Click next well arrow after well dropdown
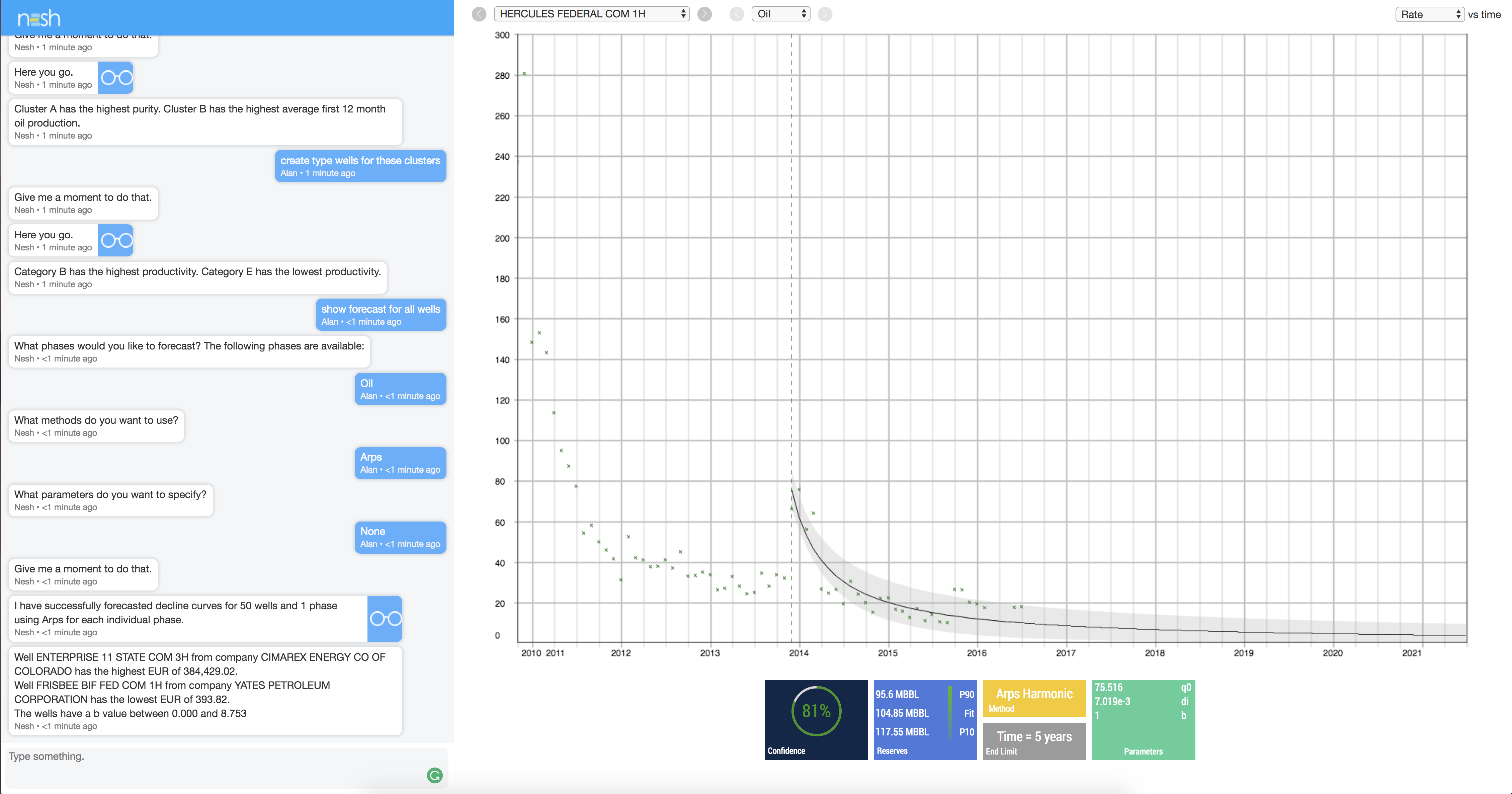 (x=704, y=14)
